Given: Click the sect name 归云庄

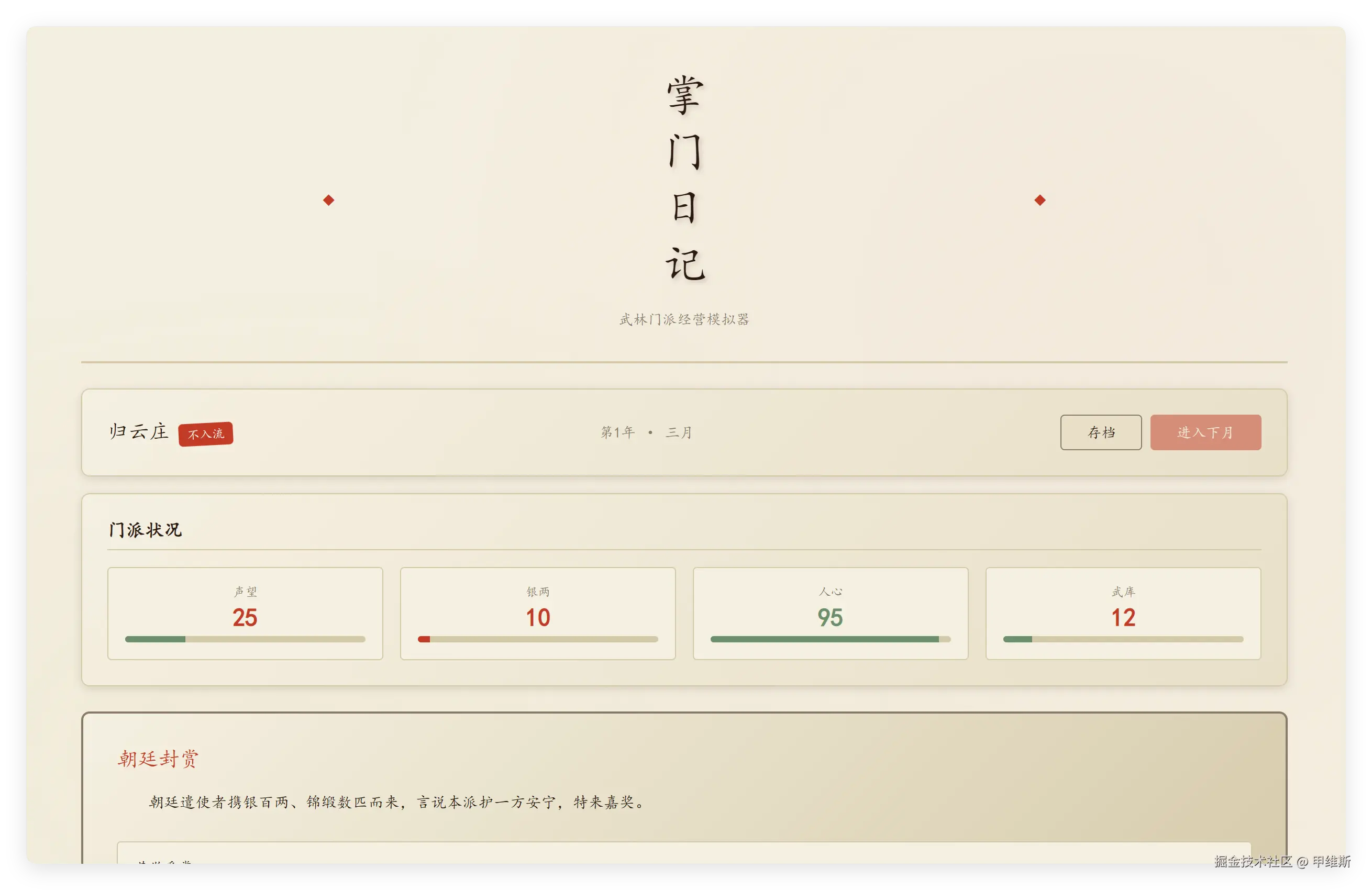Looking at the screenshot, I should [138, 431].
